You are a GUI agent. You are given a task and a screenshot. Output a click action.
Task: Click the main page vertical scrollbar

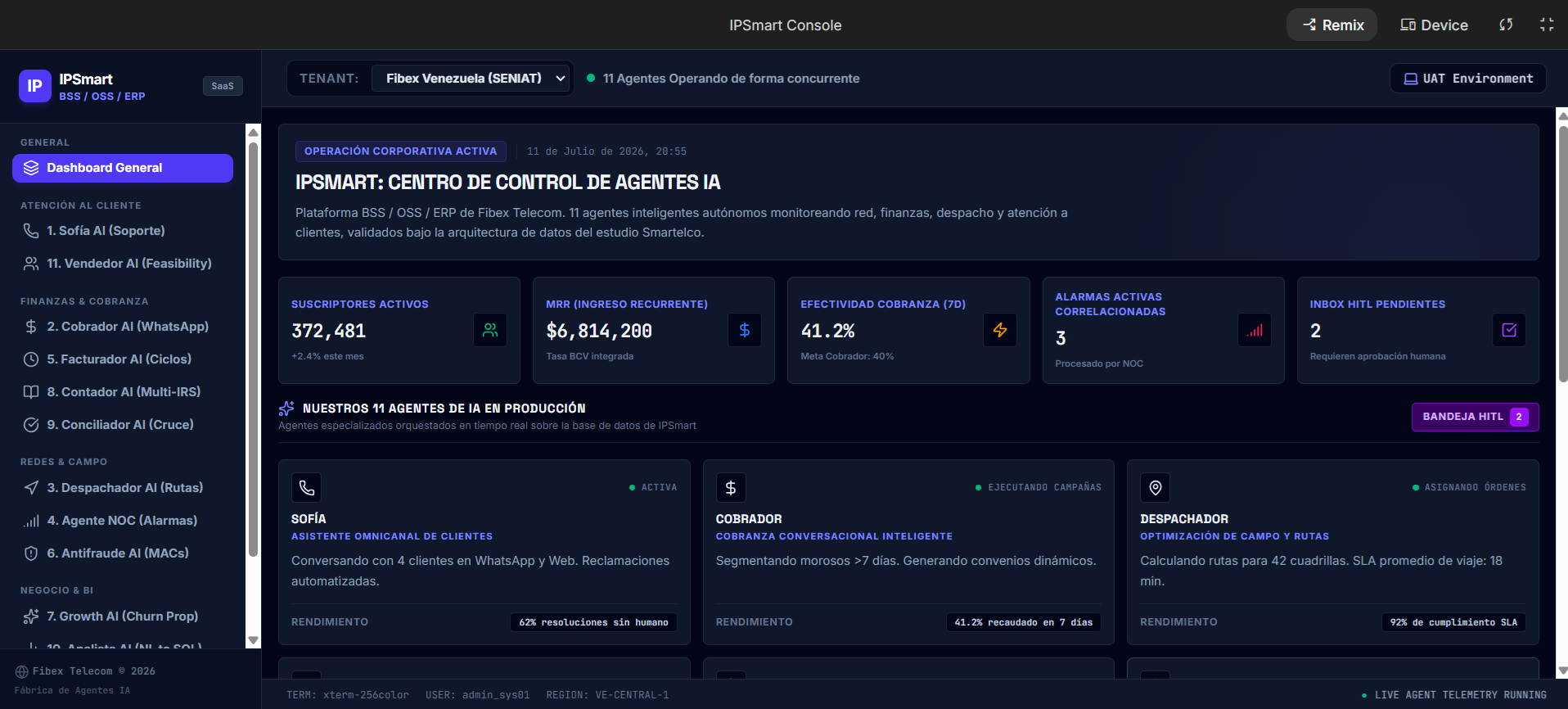[1562, 254]
